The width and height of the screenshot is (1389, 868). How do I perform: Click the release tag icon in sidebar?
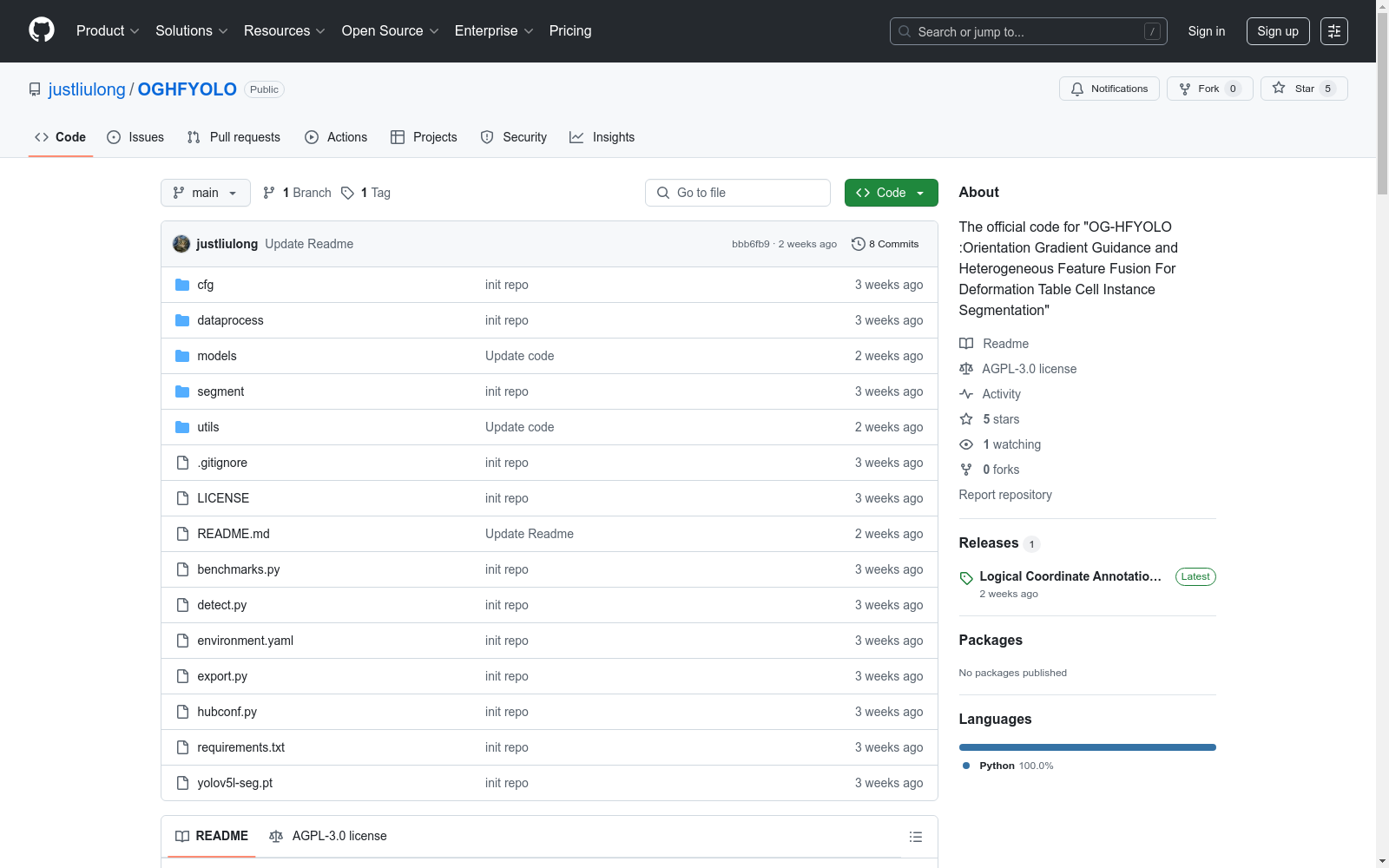click(966, 578)
